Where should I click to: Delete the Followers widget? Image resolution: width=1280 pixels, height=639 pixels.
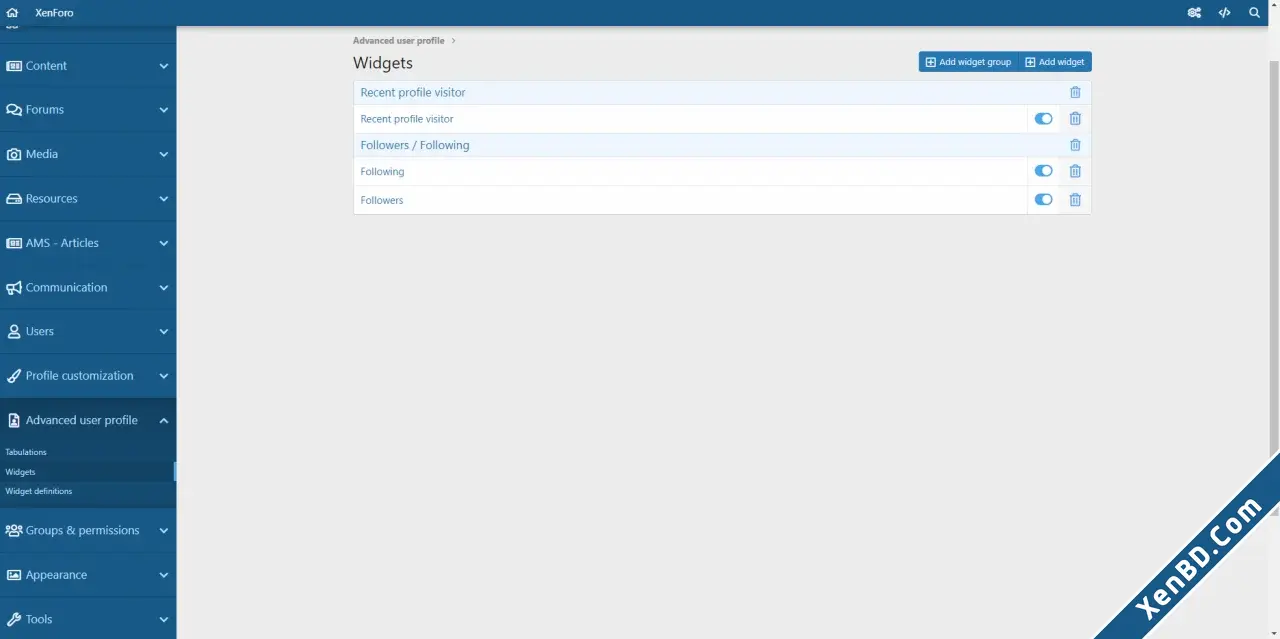pyautogui.click(x=1075, y=199)
